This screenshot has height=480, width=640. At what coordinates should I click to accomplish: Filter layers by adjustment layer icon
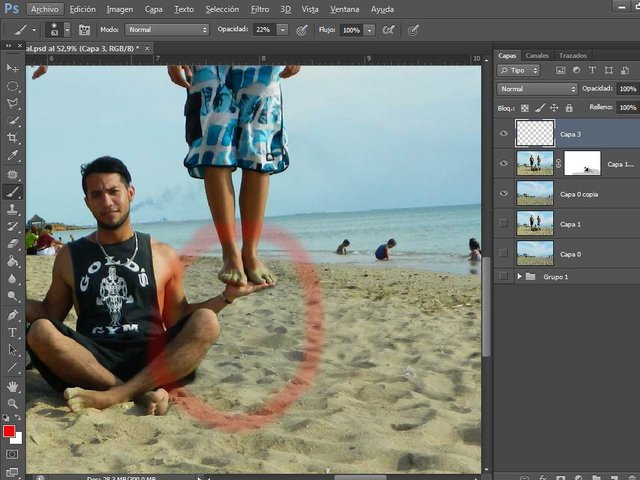coord(576,70)
